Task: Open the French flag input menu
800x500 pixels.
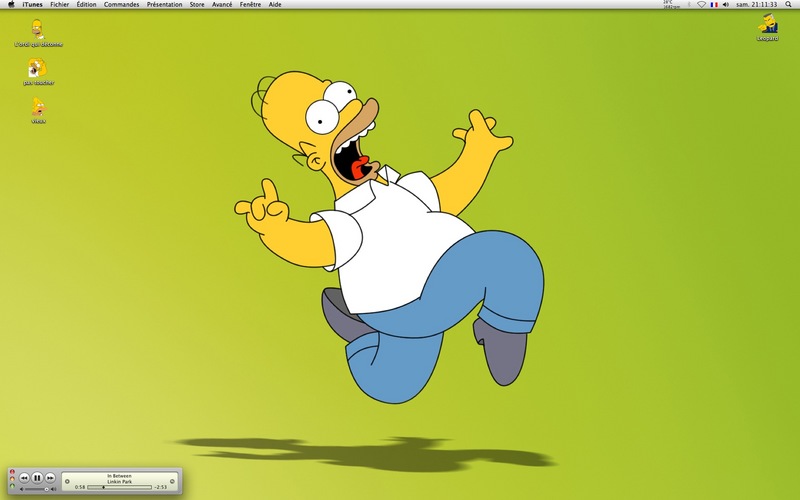Action: click(714, 5)
